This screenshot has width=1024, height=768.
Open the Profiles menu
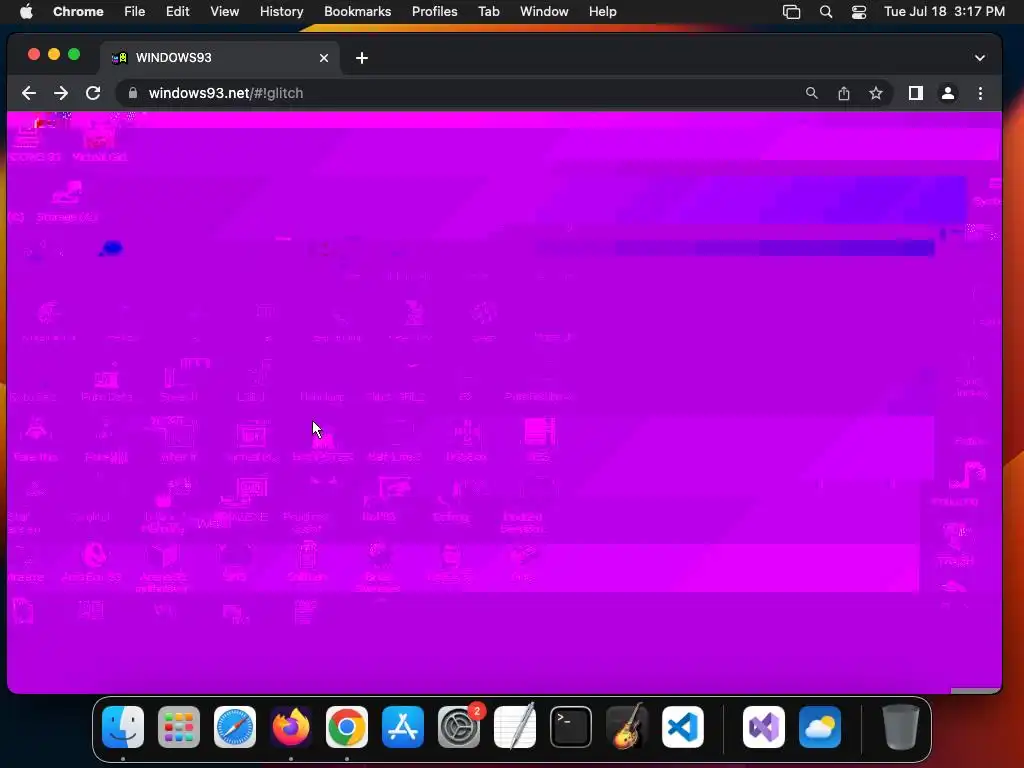point(434,12)
